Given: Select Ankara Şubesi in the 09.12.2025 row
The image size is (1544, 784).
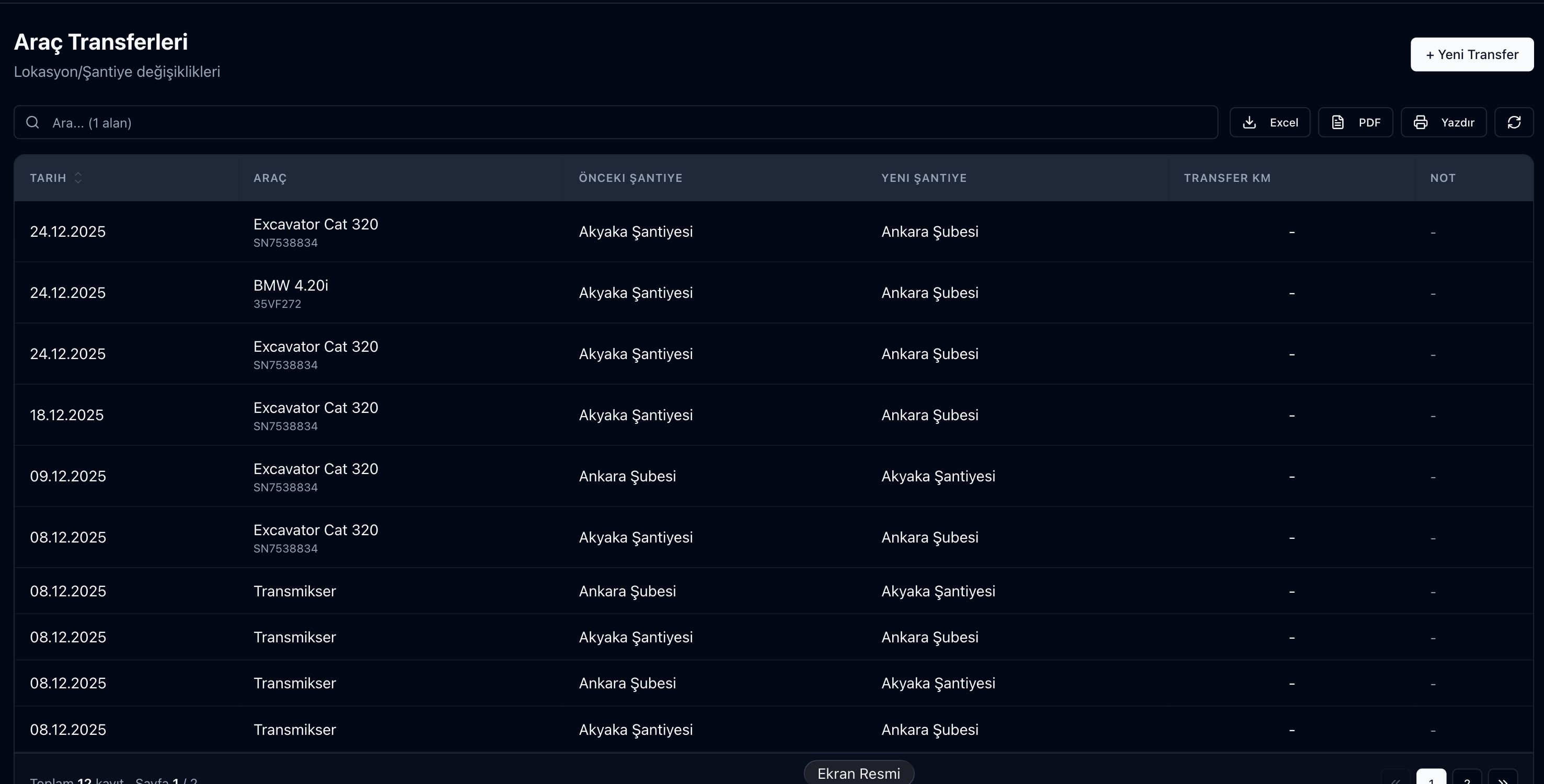Looking at the screenshot, I should [627, 476].
